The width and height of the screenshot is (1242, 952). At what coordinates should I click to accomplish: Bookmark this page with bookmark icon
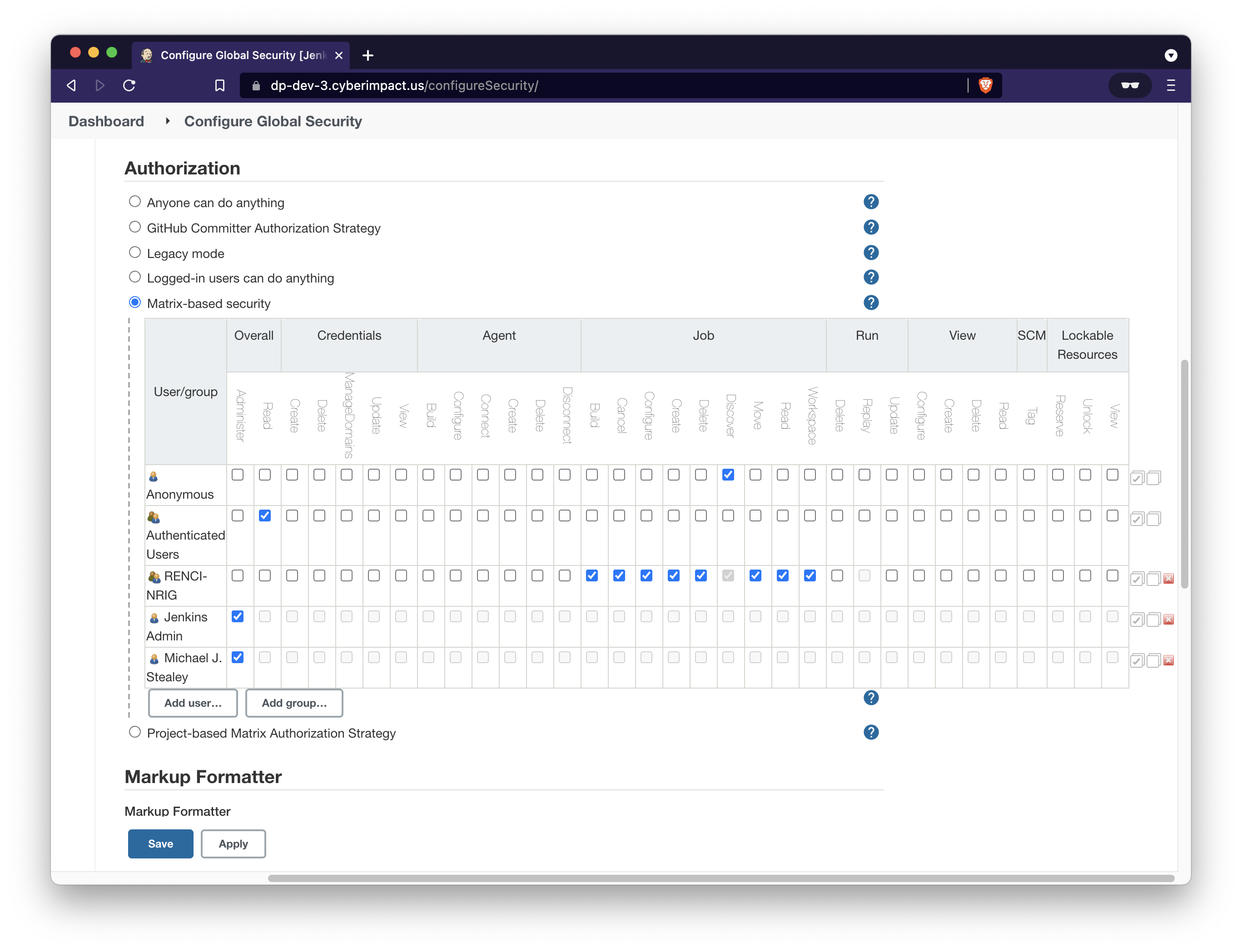(x=220, y=85)
